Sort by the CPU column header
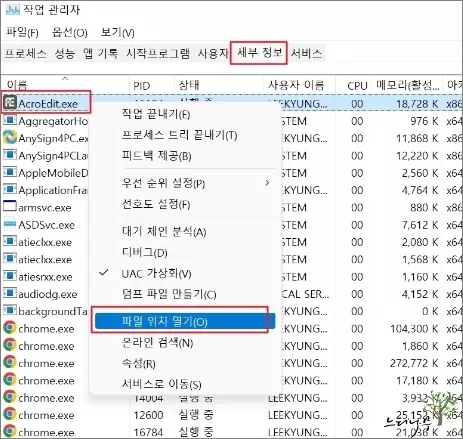This screenshot has width=463, height=439. pos(354,84)
